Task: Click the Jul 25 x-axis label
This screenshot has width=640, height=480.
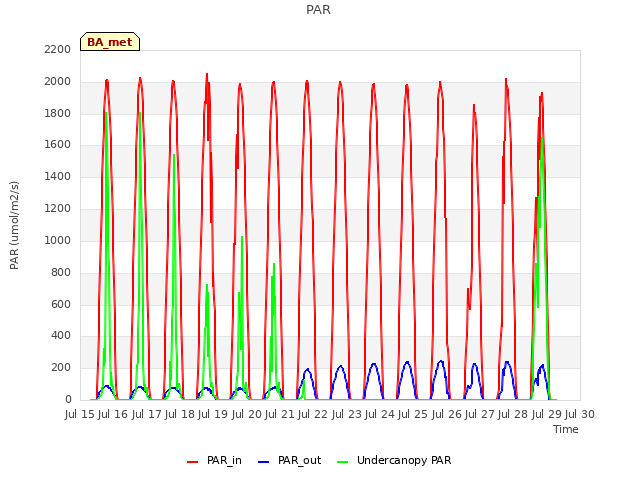Action: click(x=413, y=414)
